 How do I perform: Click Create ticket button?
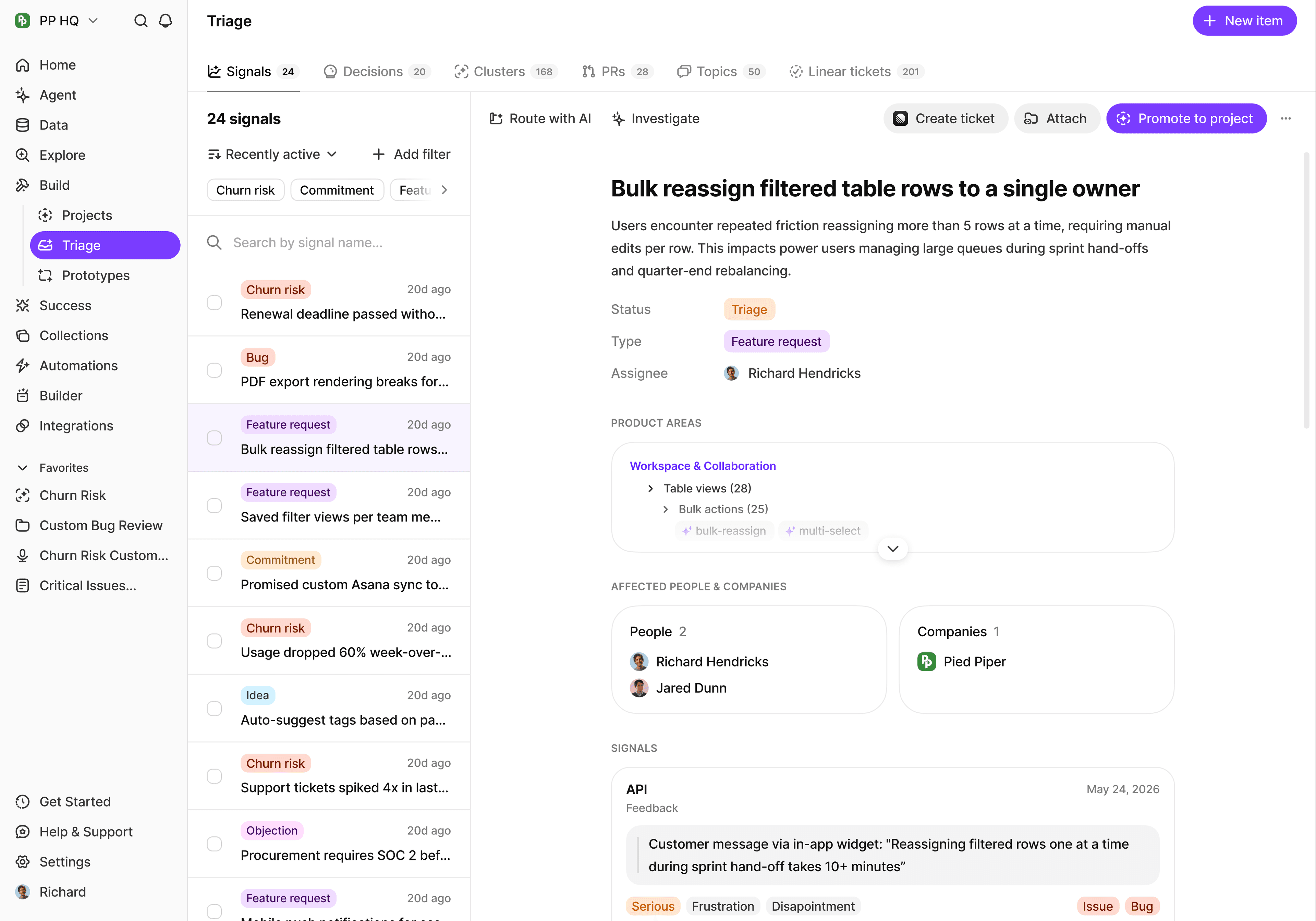point(945,119)
